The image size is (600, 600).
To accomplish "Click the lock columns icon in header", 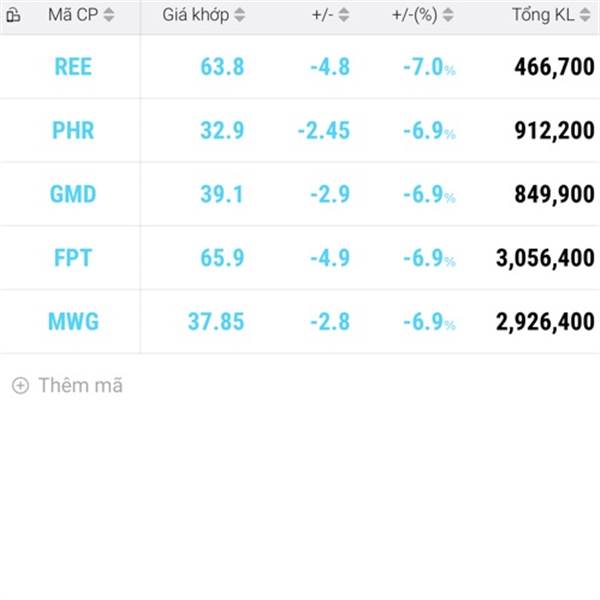I will [x=14, y=16].
